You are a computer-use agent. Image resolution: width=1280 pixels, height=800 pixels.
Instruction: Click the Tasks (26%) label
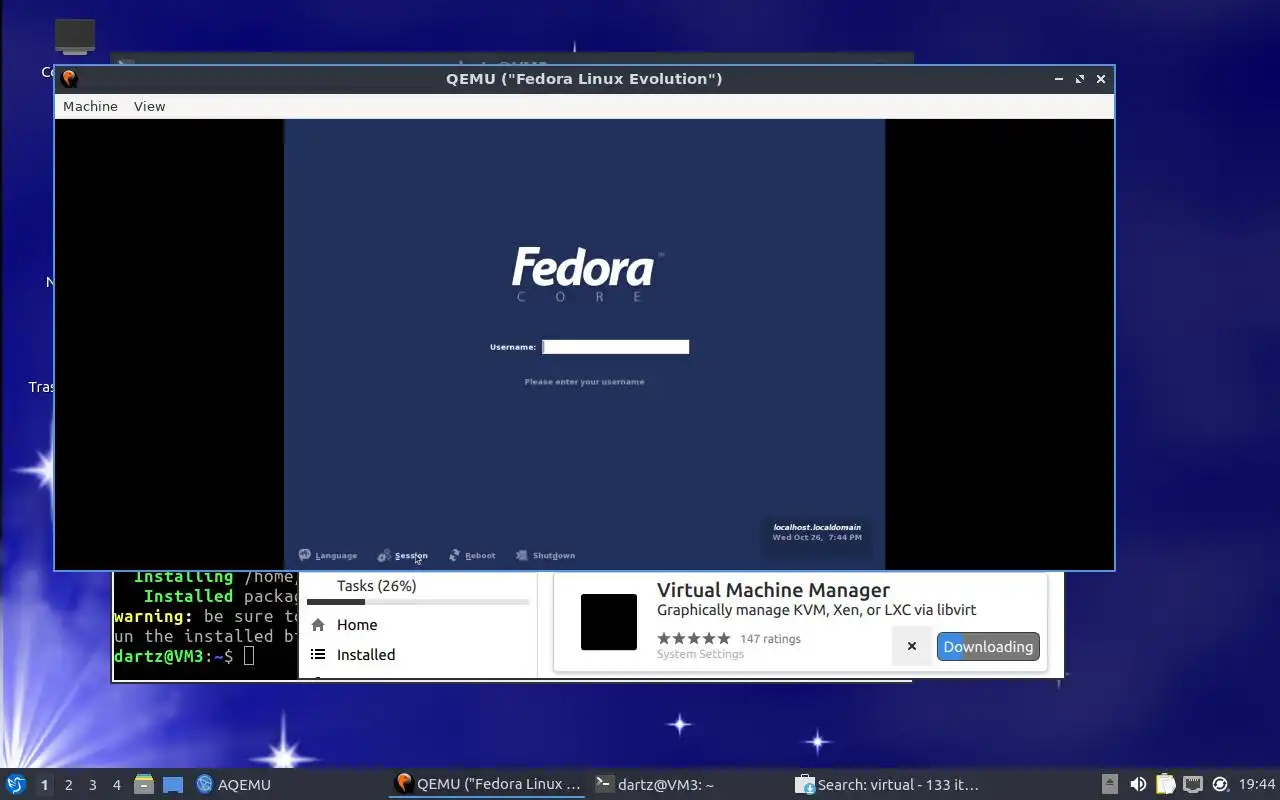(377, 586)
